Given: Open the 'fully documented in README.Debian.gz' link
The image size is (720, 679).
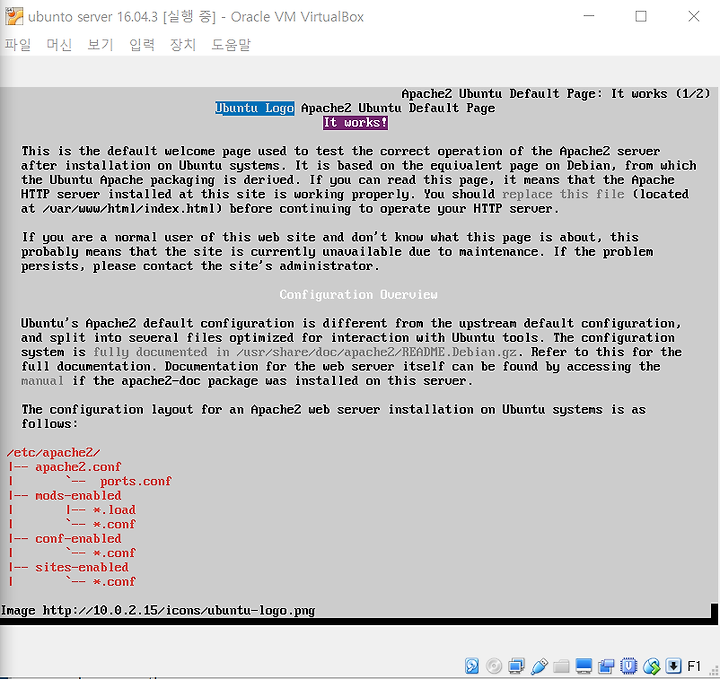Looking at the screenshot, I should pyautogui.click(x=305, y=352).
